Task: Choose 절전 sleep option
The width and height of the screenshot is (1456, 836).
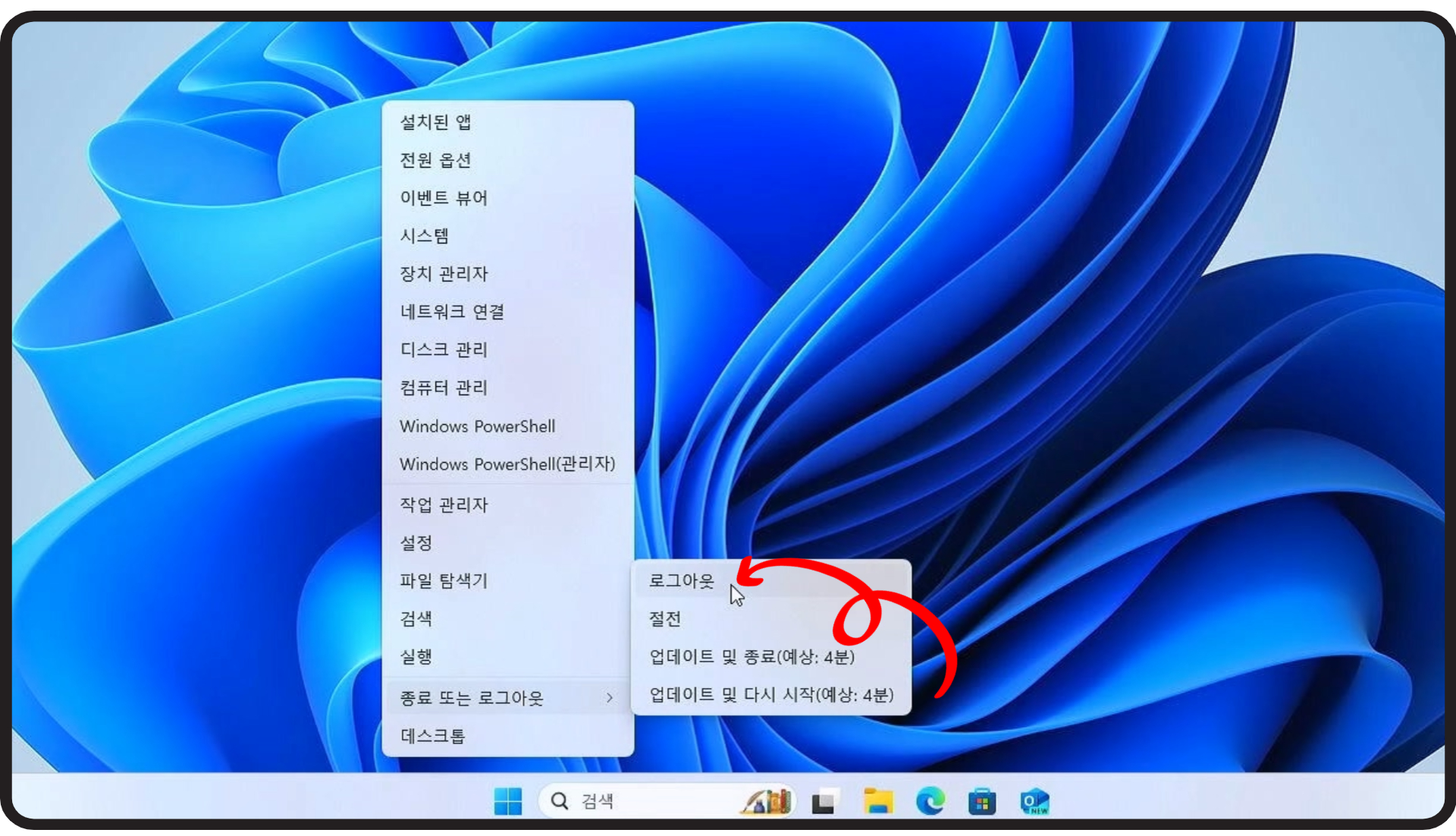Action: (665, 619)
